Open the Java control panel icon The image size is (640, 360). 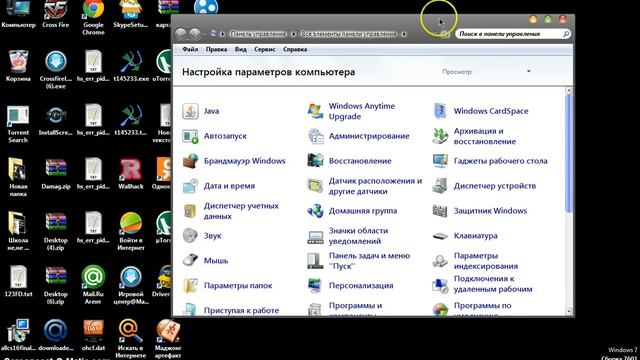click(x=190, y=111)
